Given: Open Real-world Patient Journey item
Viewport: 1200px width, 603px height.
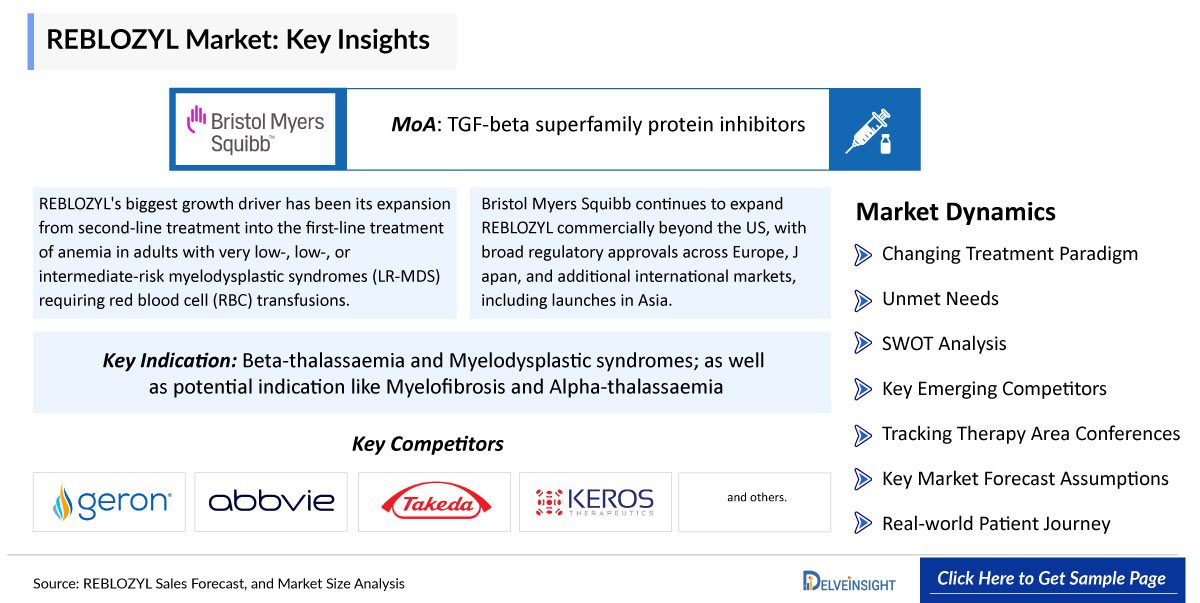Looking at the screenshot, I should (996, 524).
